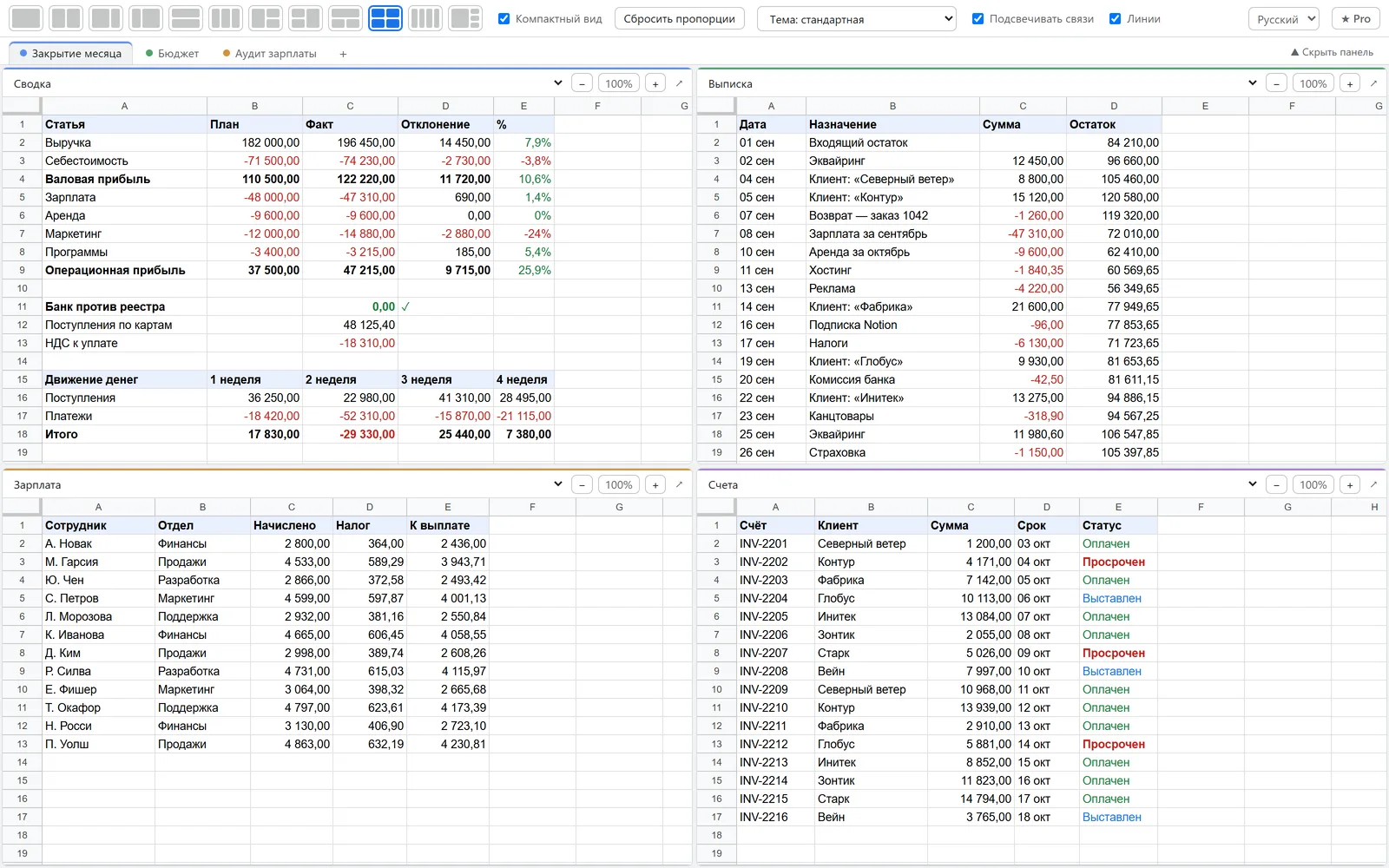Zoom out in the Сводка panel
This screenshot has width=1389, height=868.
[582, 83]
